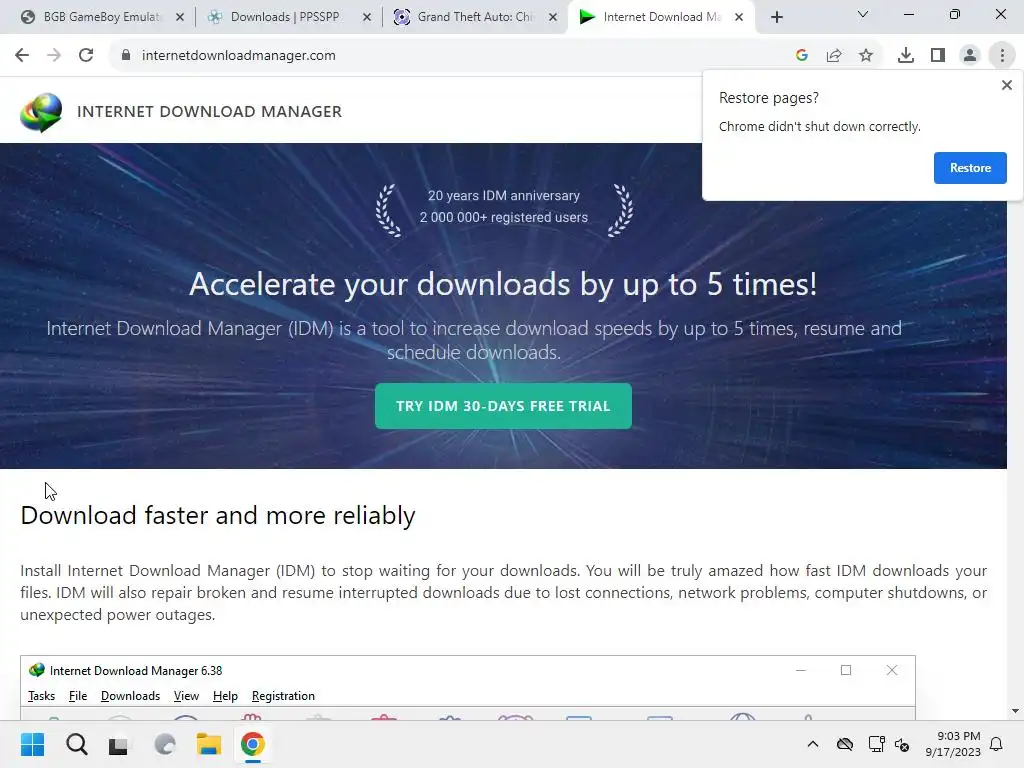The image size is (1024, 768).
Task: Click the IDM globe logo
Action: click(41, 112)
